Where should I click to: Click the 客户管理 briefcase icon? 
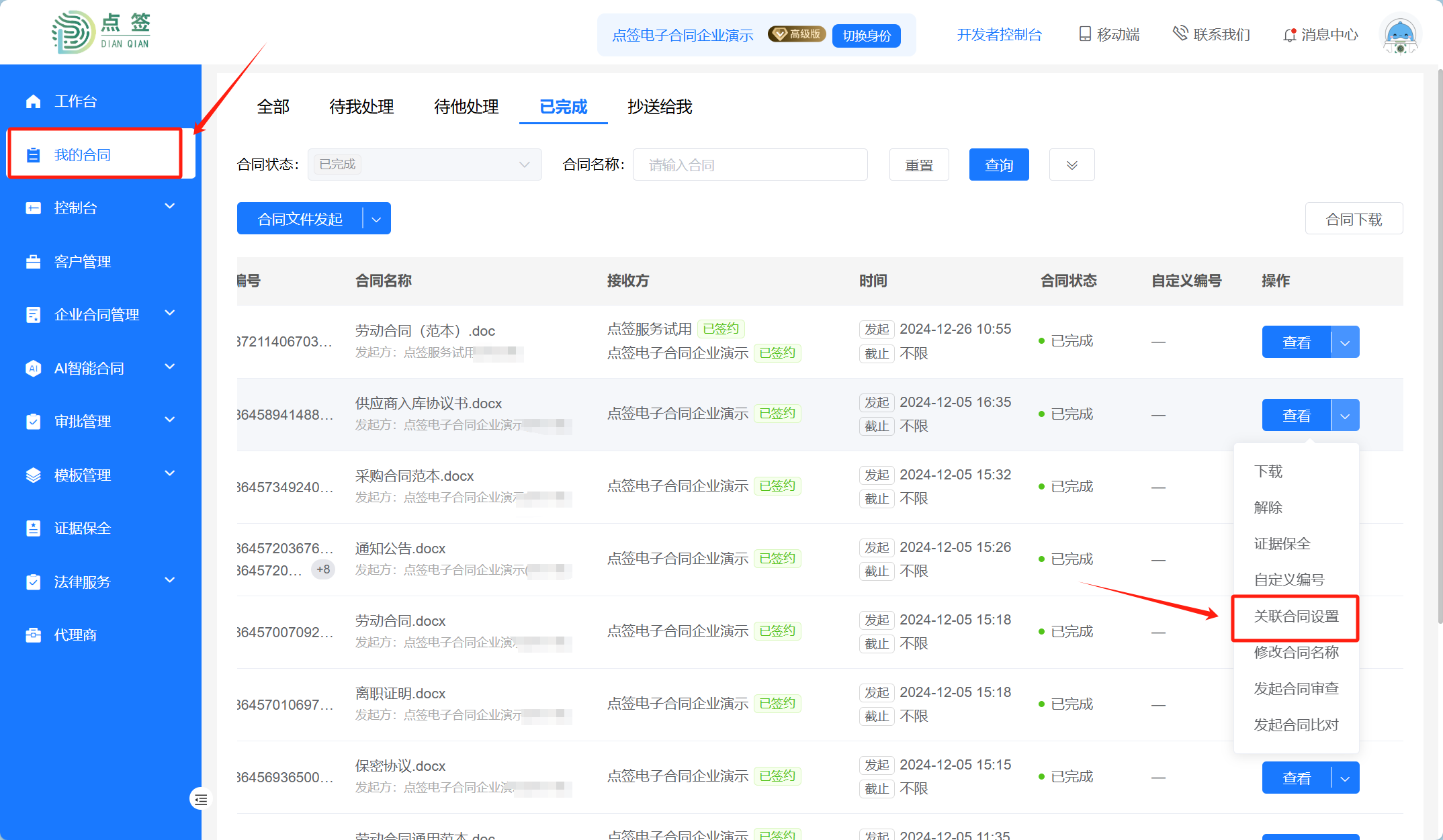pos(34,262)
